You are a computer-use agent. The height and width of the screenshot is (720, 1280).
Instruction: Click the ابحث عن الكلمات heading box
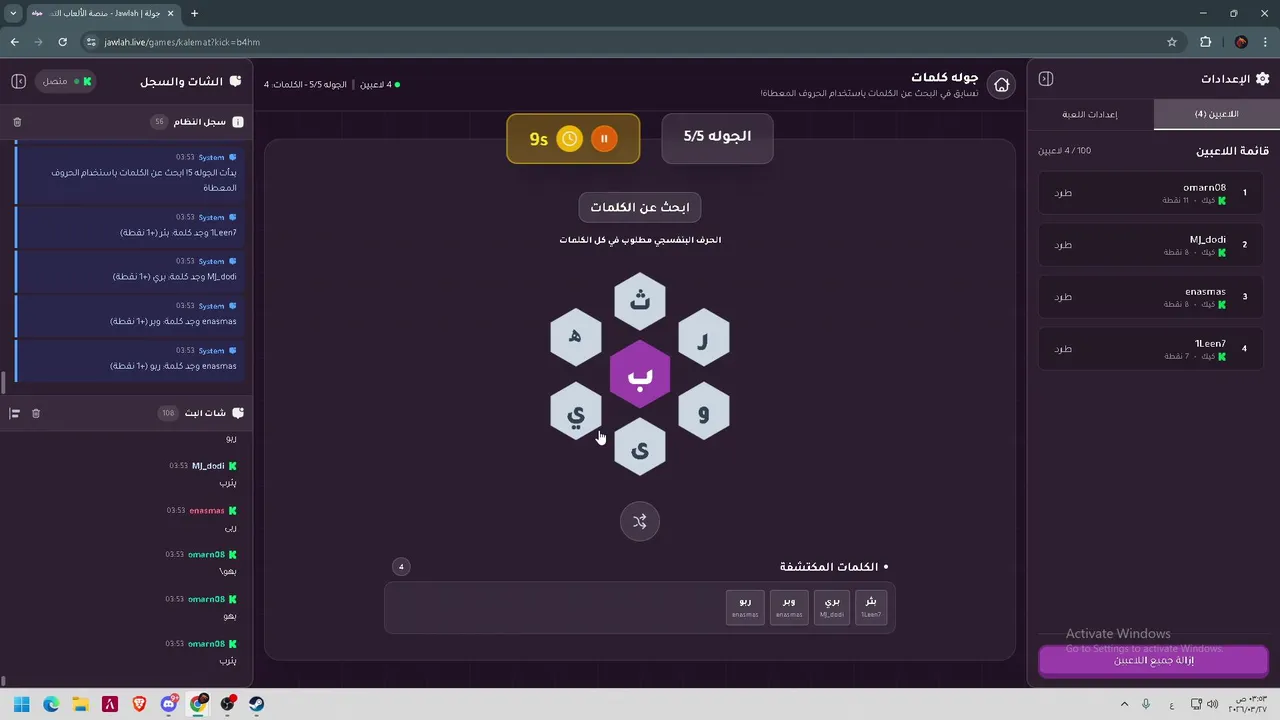click(640, 207)
